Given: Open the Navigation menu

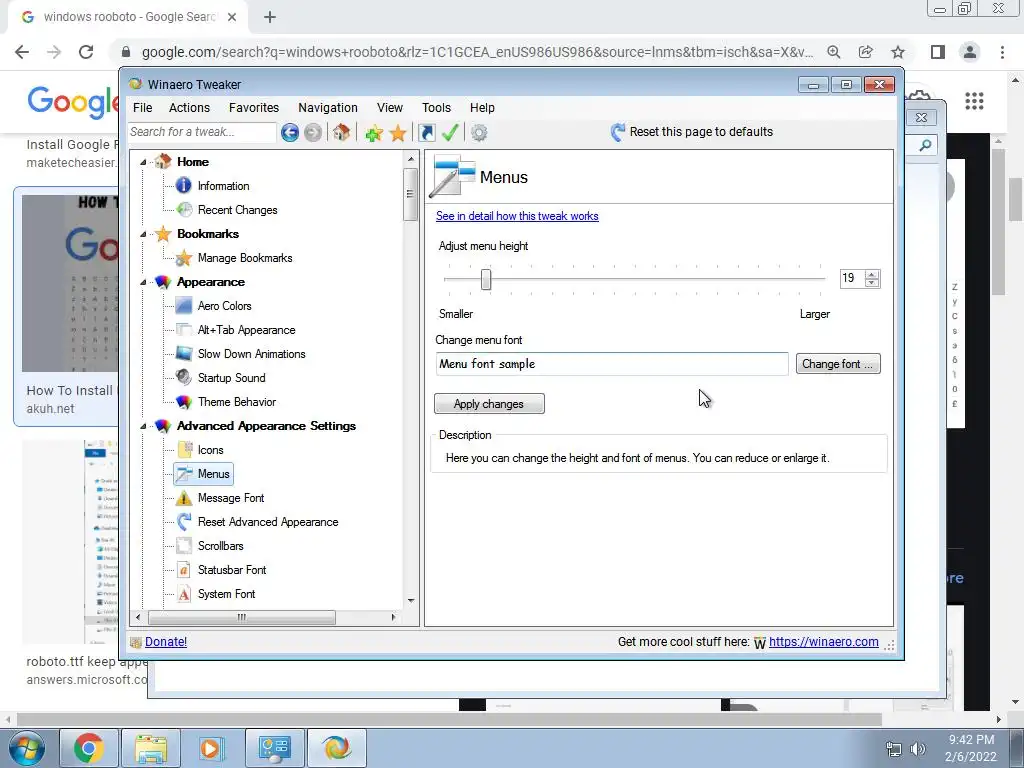Looking at the screenshot, I should click(x=328, y=108).
